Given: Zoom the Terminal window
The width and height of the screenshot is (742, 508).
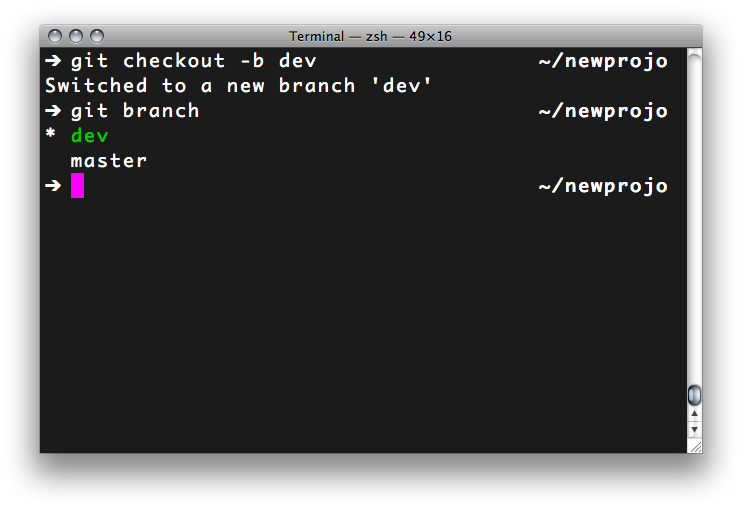Looking at the screenshot, I should [x=97, y=36].
